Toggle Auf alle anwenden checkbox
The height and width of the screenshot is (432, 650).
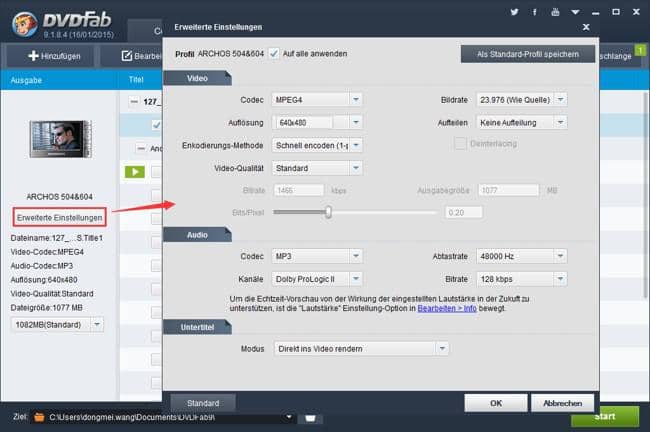pyautogui.click(x=274, y=53)
